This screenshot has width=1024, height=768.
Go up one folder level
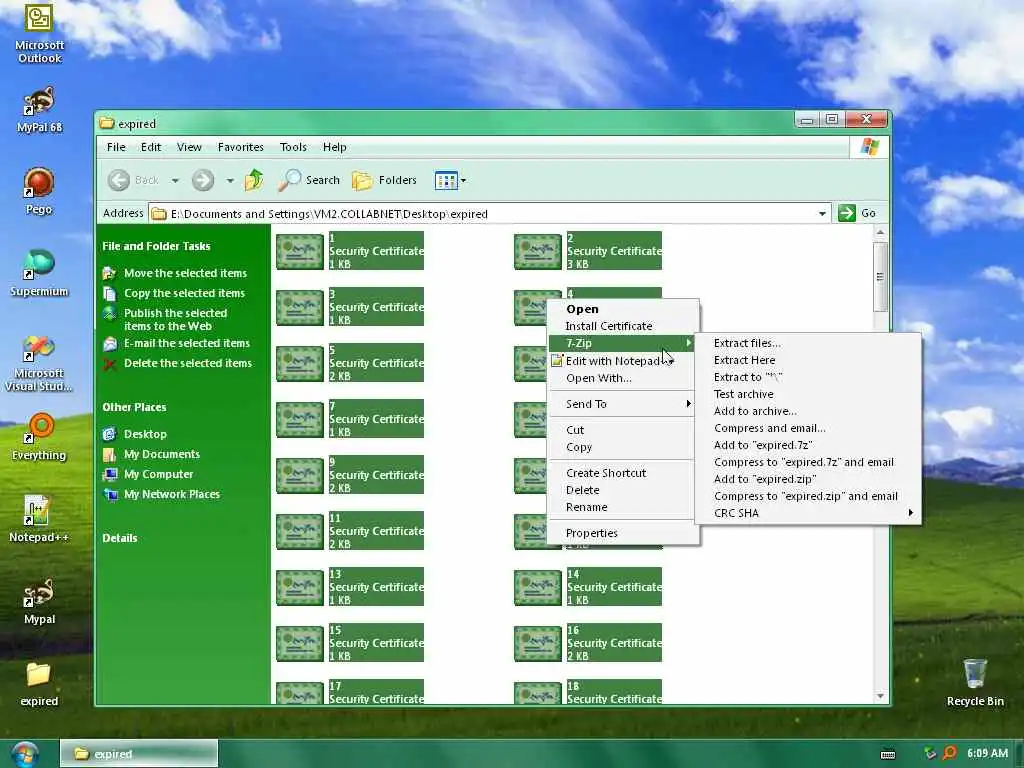(254, 180)
